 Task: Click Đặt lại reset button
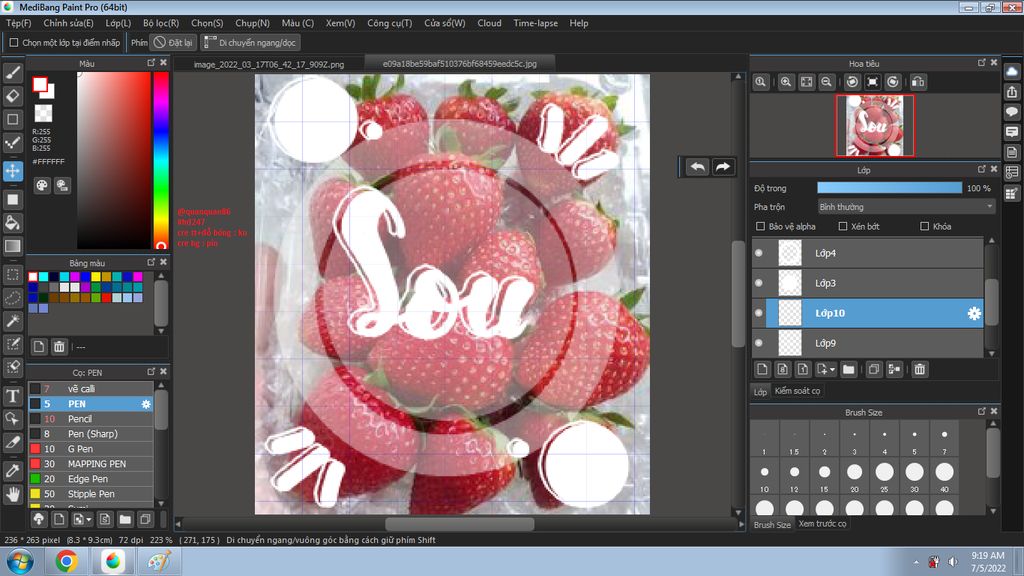pyautogui.click(x=173, y=42)
